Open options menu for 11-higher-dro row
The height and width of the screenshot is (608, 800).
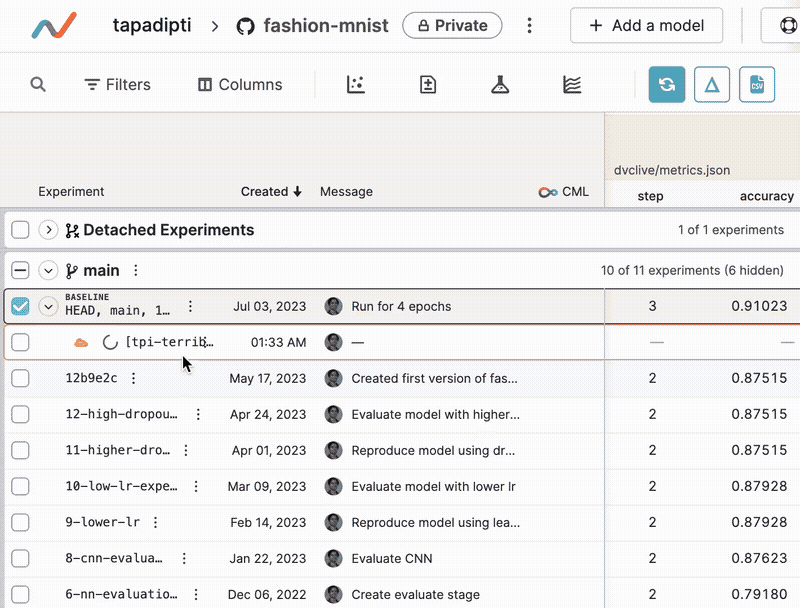[x=186, y=450]
